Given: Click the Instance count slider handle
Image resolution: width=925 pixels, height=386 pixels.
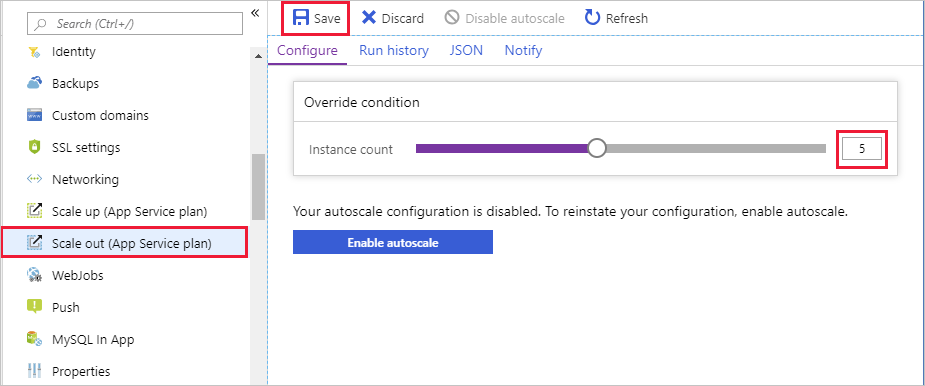Looking at the screenshot, I should (x=598, y=149).
